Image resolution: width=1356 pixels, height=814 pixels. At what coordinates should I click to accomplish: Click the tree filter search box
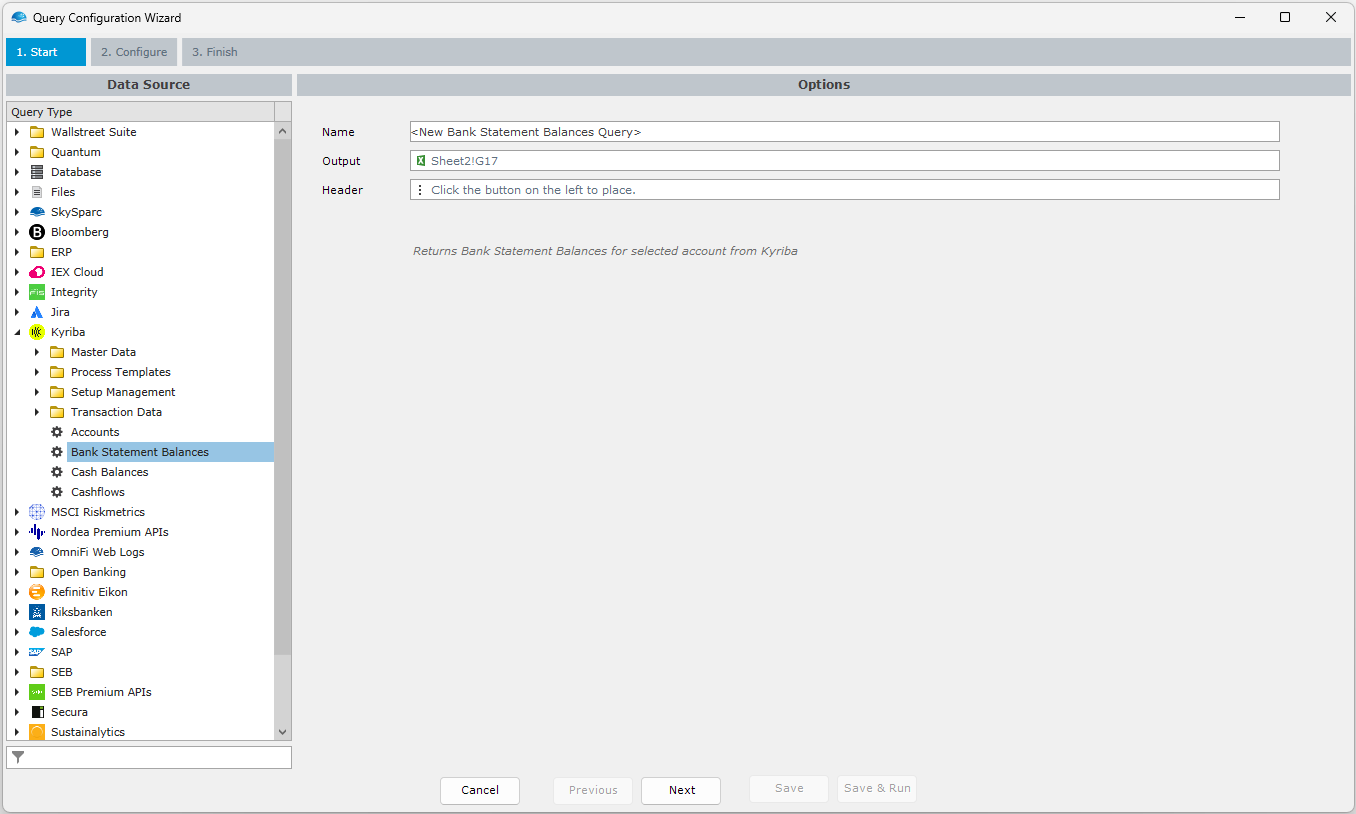149,758
